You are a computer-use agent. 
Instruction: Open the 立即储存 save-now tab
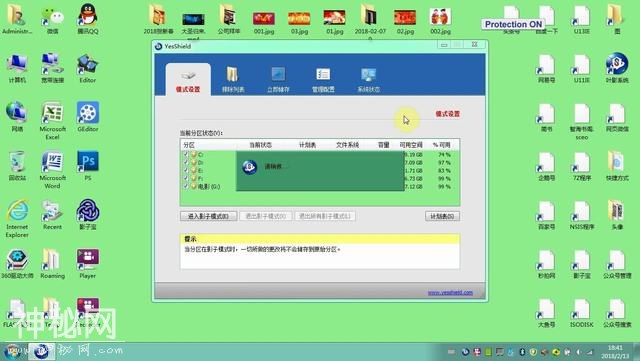[x=278, y=80]
